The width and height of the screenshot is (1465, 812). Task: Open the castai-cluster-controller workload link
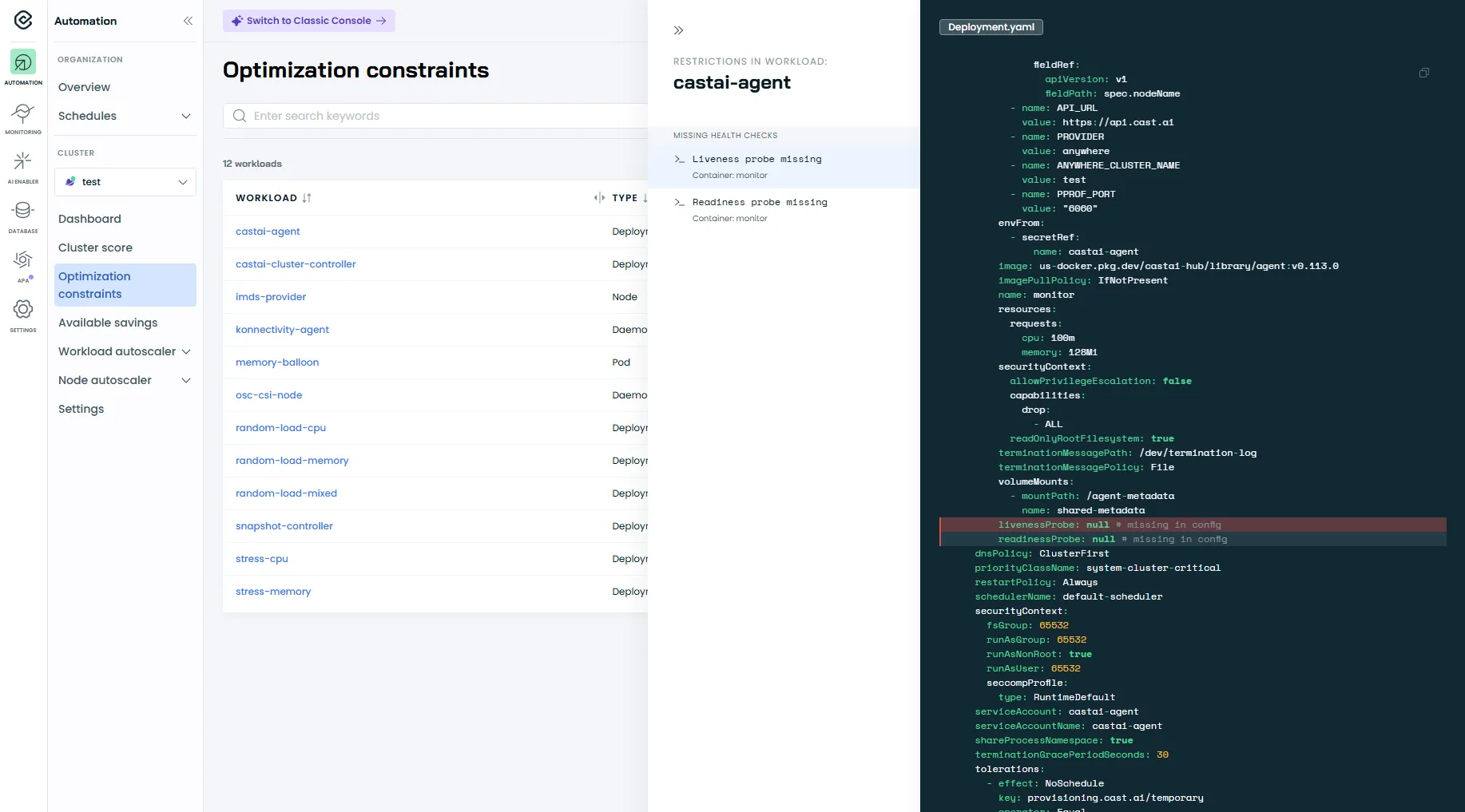pyautogui.click(x=296, y=263)
